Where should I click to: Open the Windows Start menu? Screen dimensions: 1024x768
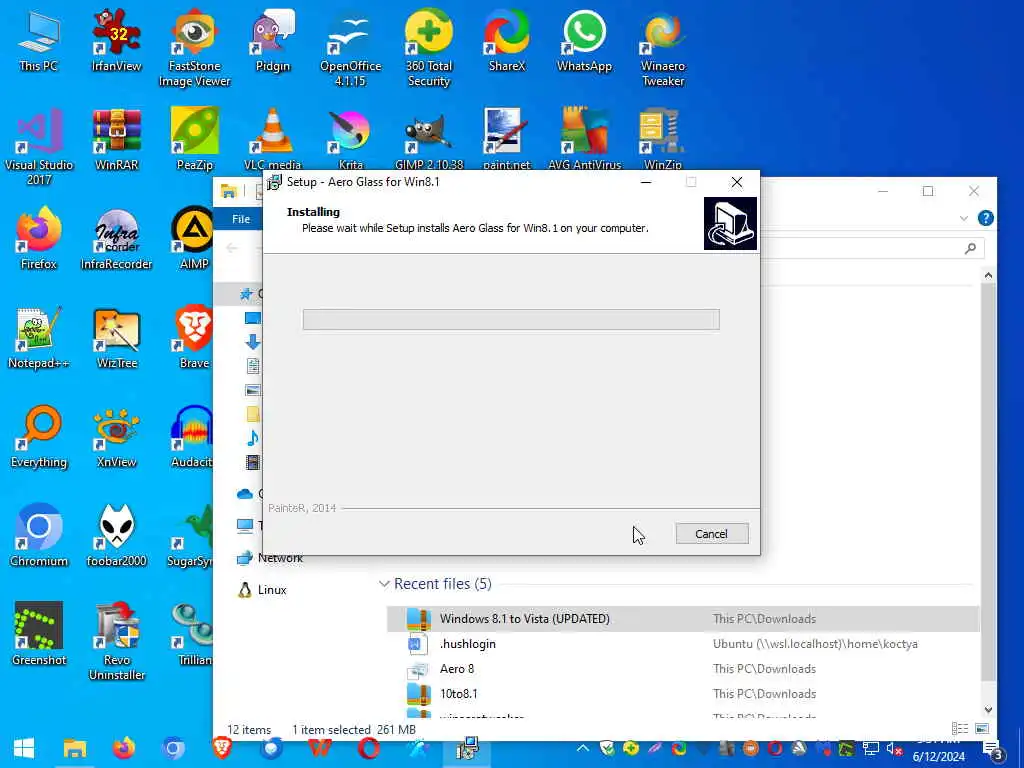point(24,748)
